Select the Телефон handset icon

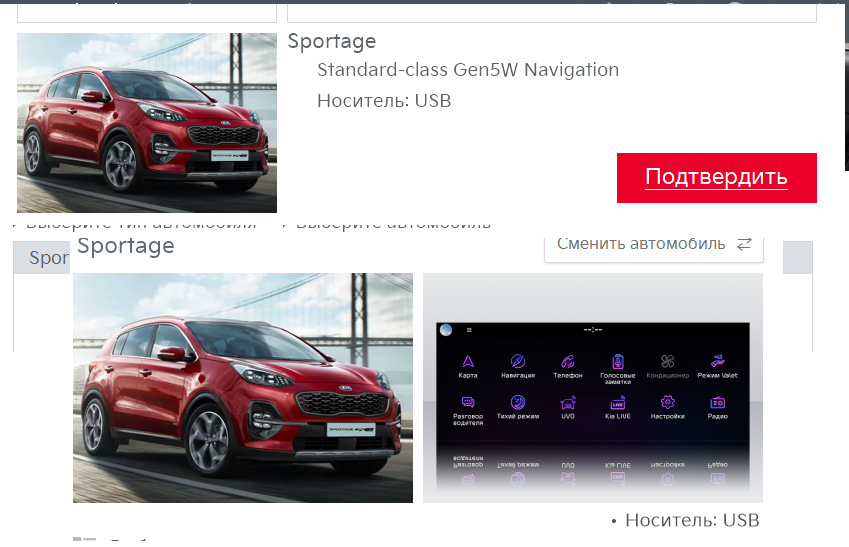pyautogui.click(x=567, y=362)
